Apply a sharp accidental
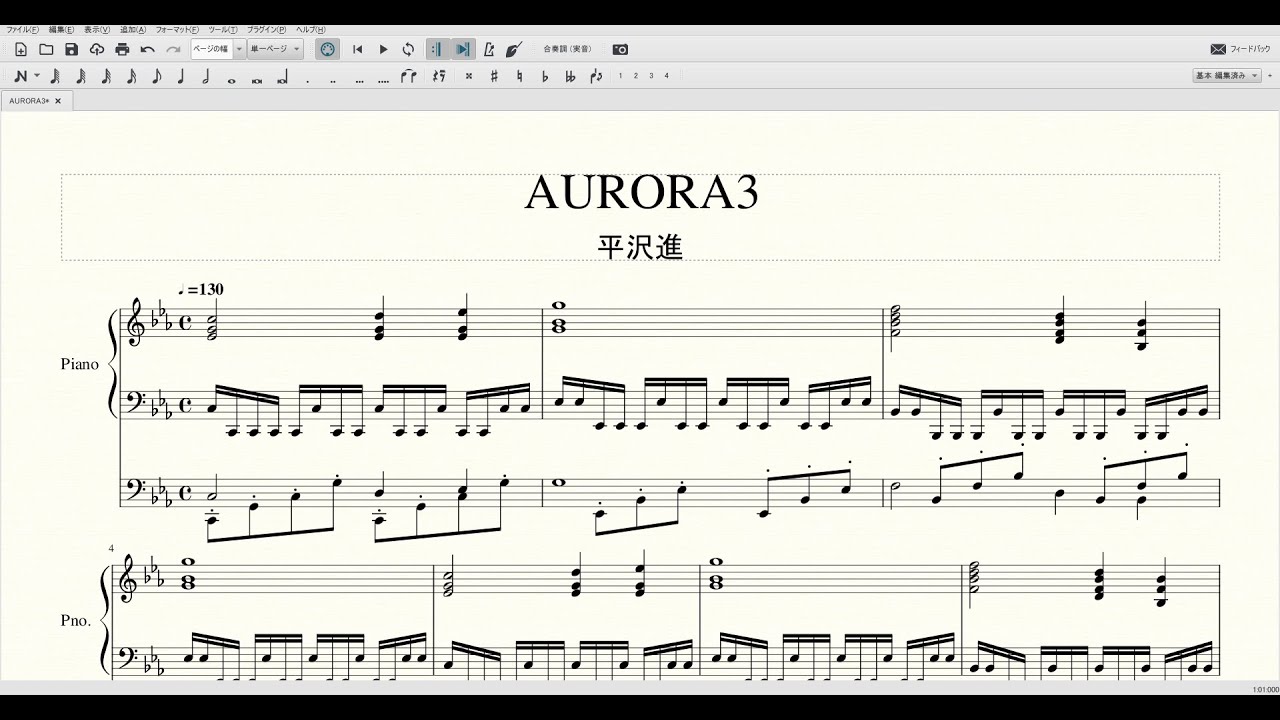The width and height of the screenshot is (1280, 720). tap(494, 76)
